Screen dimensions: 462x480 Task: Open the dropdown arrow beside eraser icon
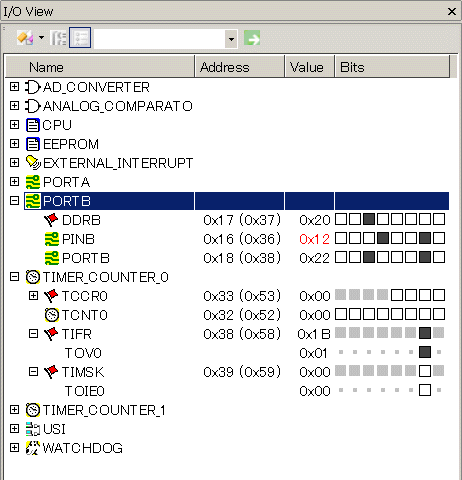[x=41, y=38]
